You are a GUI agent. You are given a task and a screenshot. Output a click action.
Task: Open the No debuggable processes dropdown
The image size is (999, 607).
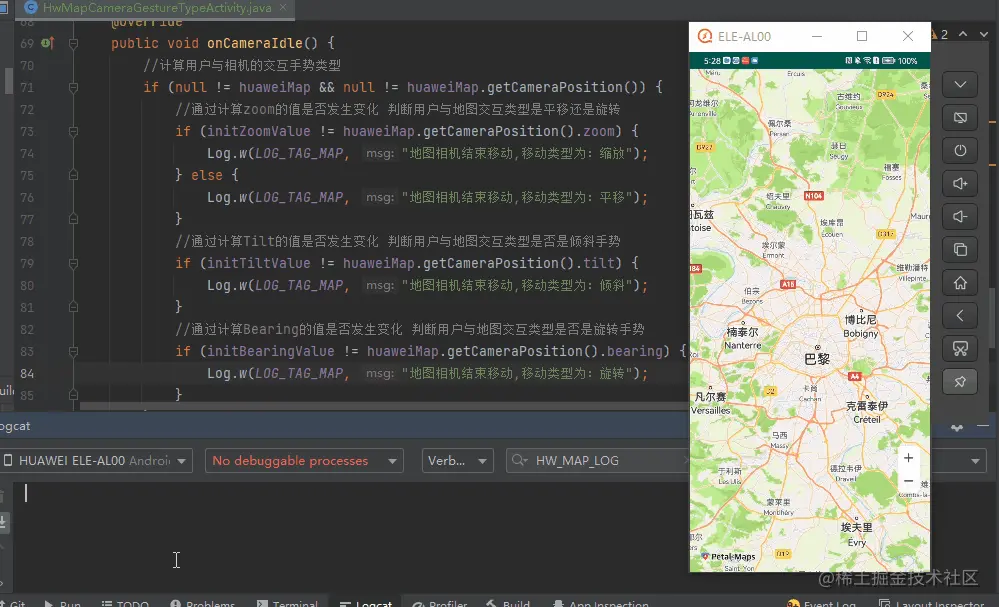[304, 461]
